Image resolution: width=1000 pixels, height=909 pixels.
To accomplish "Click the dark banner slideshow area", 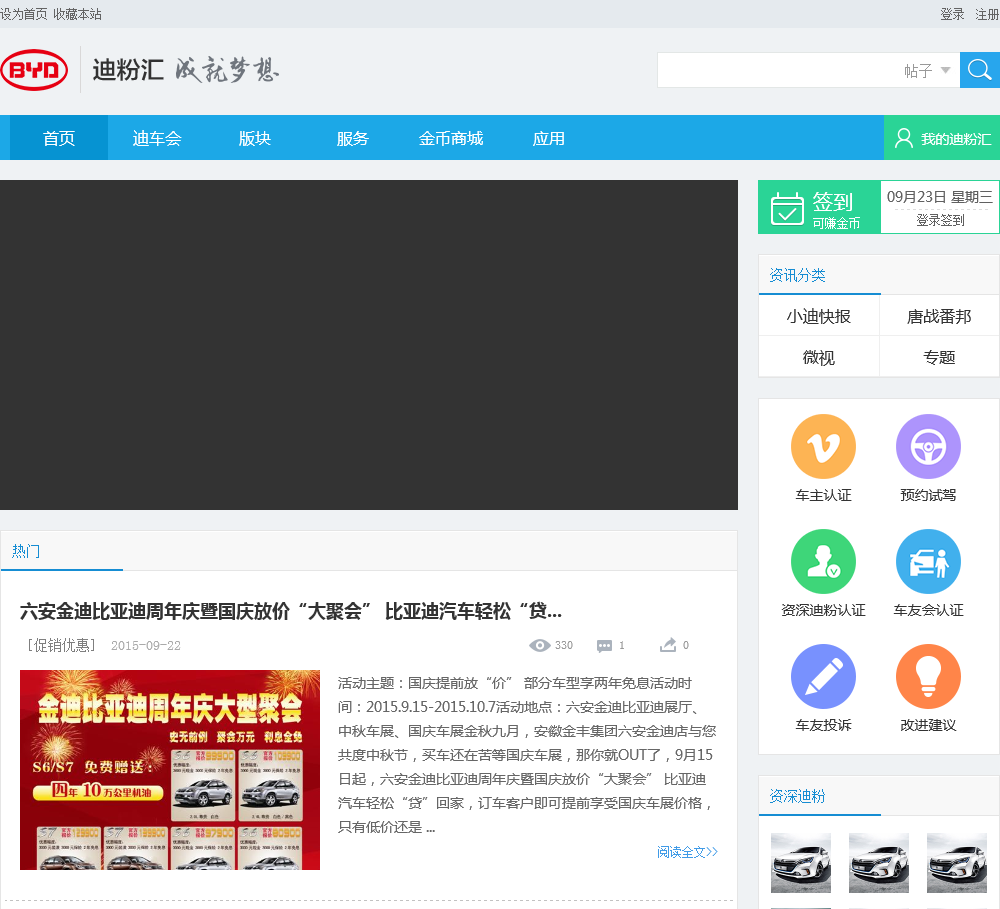I will (x=369, y=344).
